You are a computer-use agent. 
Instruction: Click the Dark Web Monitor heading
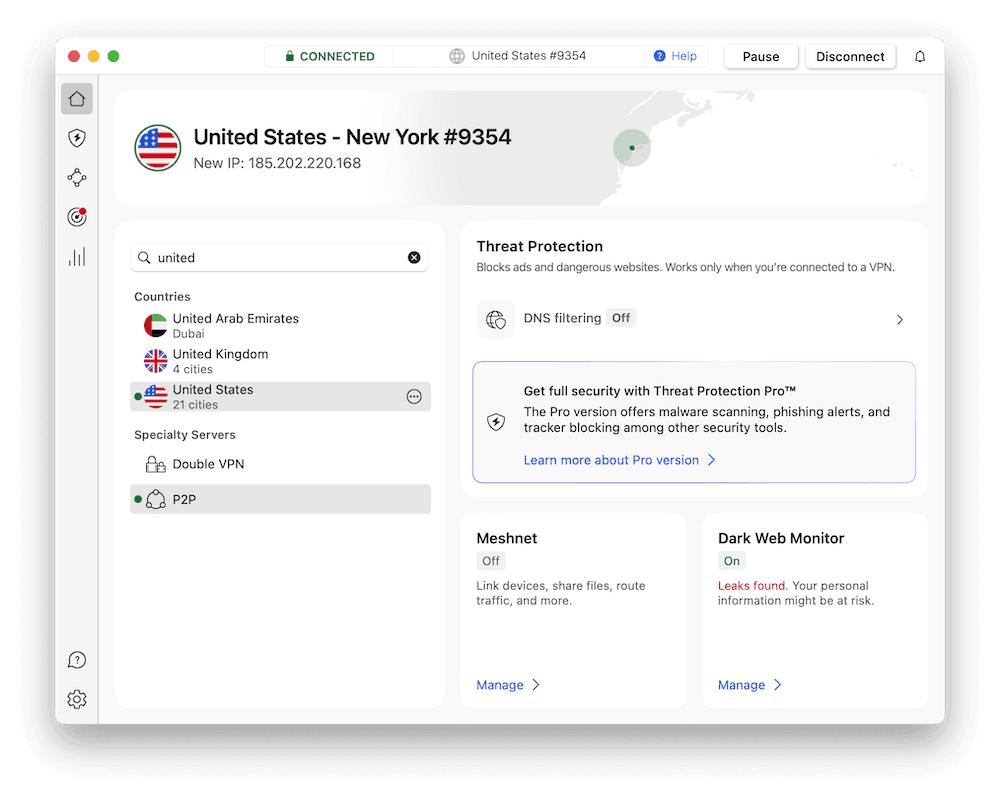(781, 538)
